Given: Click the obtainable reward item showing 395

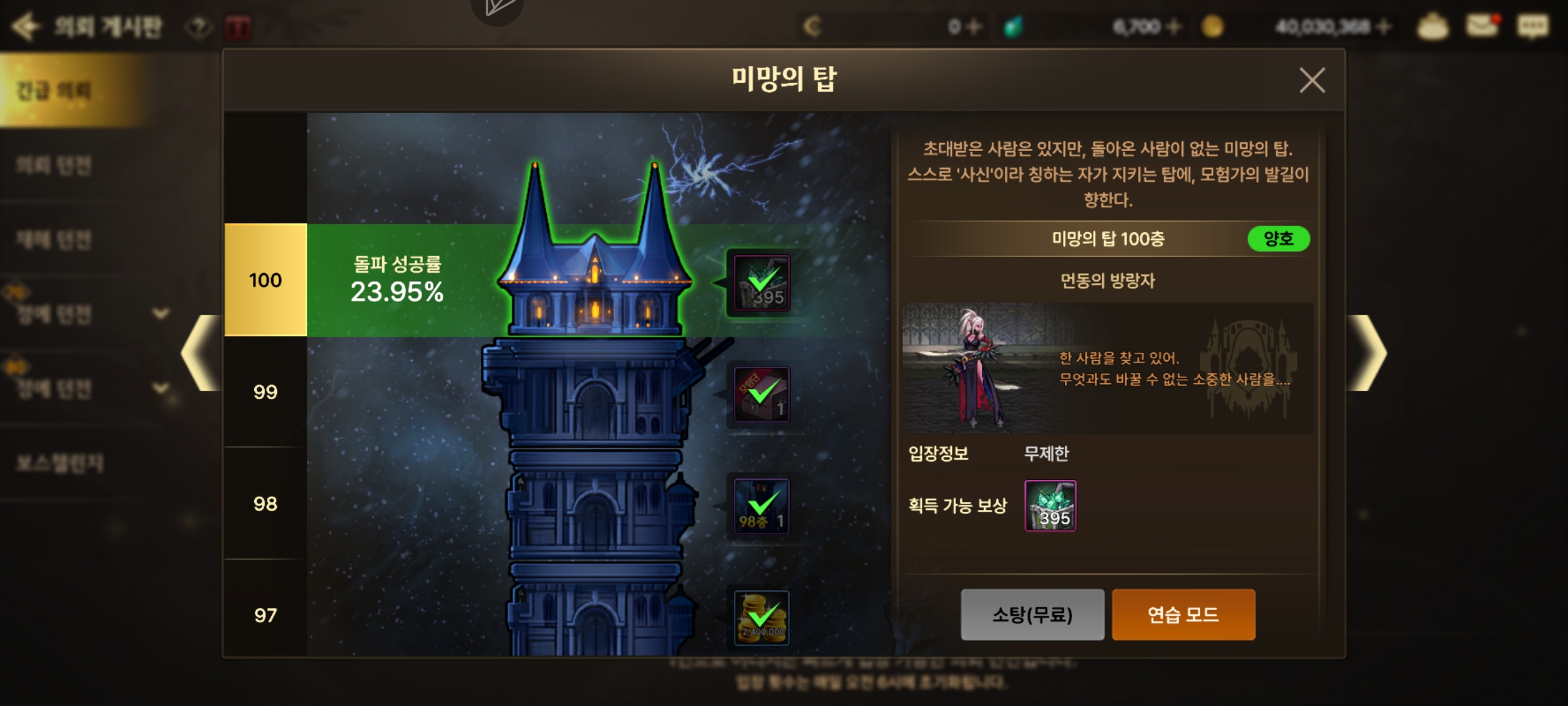Looking at the screenshot, I should coord(1051,506).
